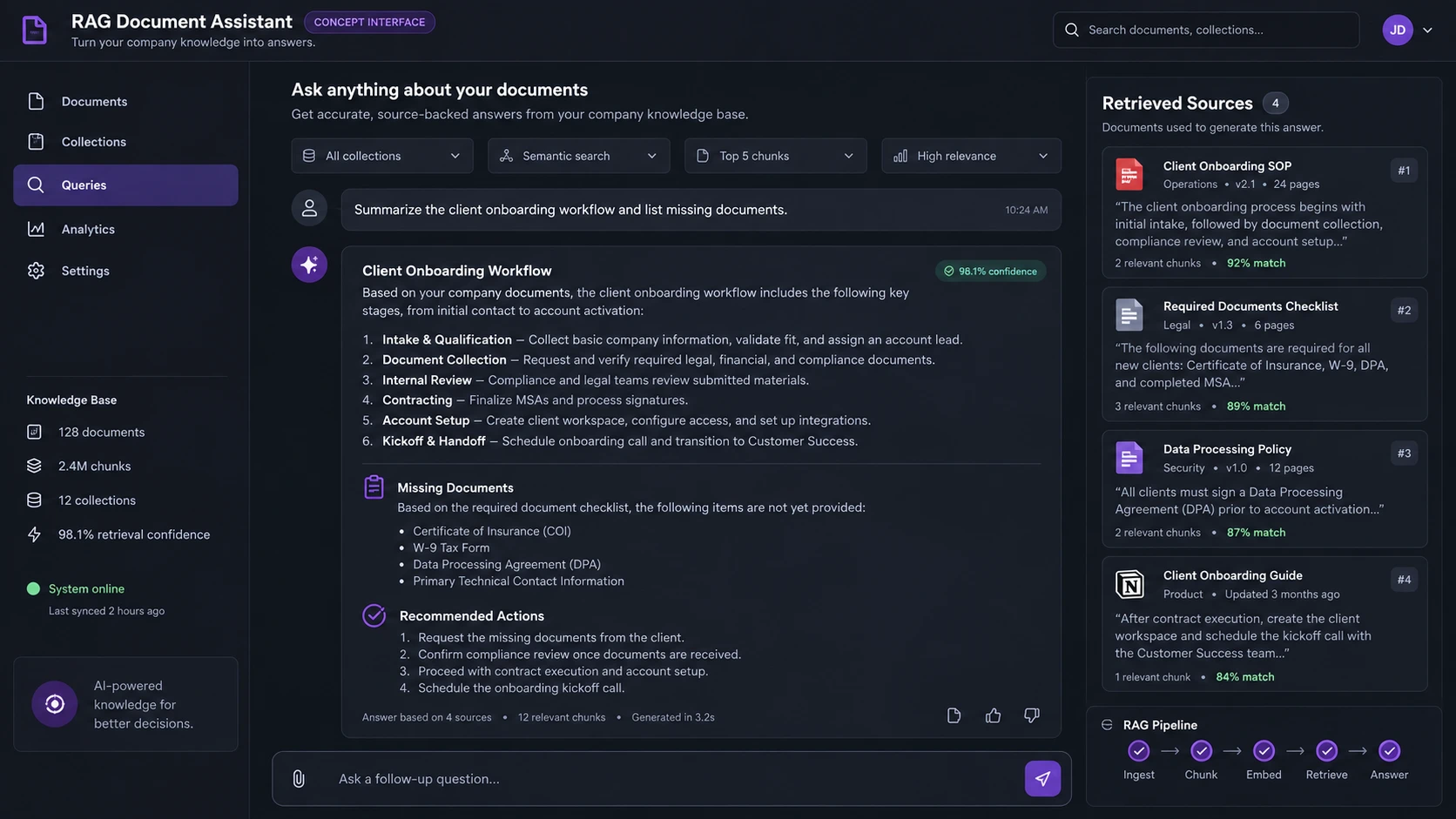This screenshot has width=1456, height=819.
Task: Click the sparkle AI assistant avatar icon
Action: tap(309, 265)
